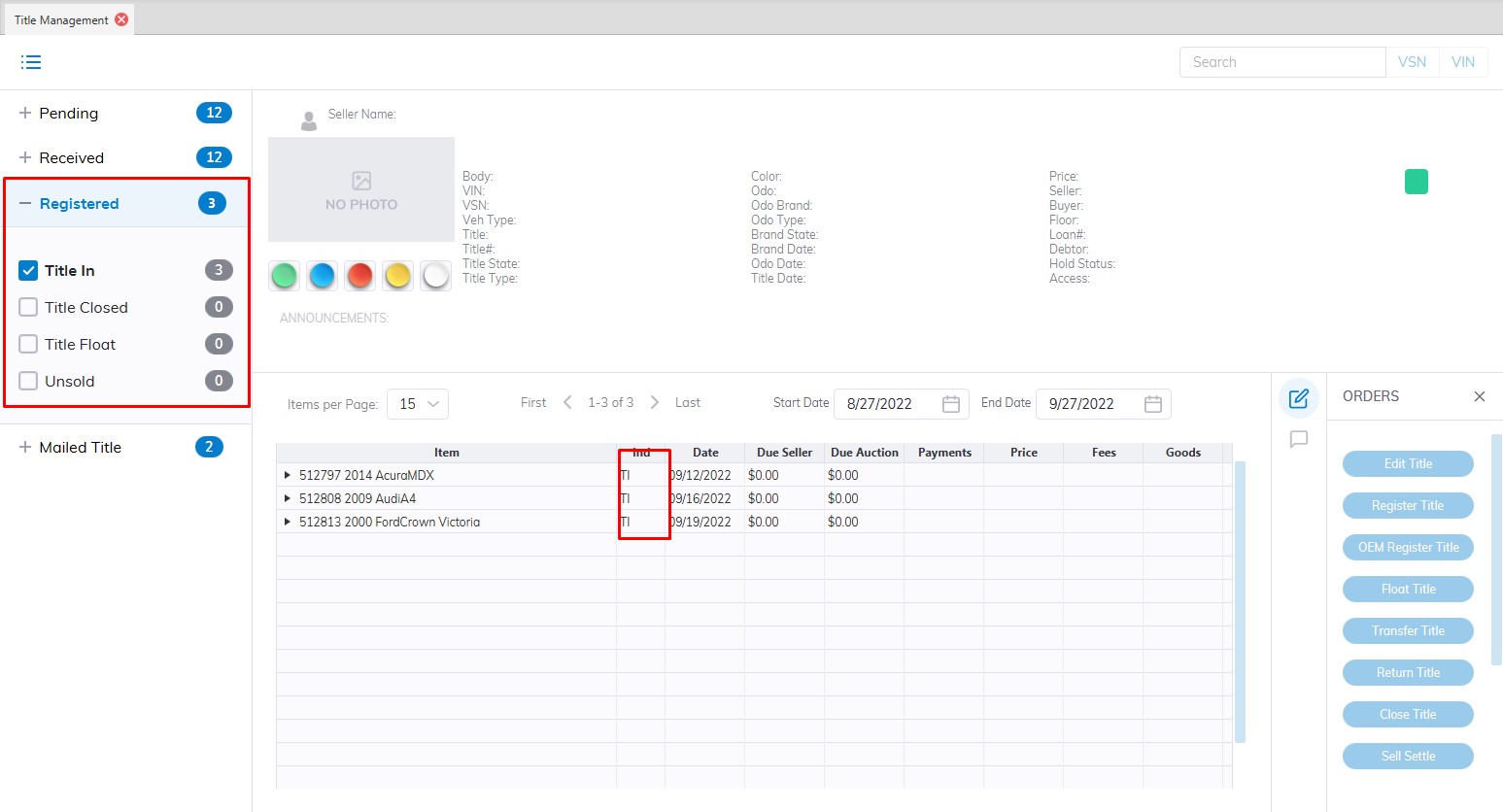Open the edit orders panel icon
Image resolution: width=1503 pixels, height=812 pixels.
(x=1298, y=398)
